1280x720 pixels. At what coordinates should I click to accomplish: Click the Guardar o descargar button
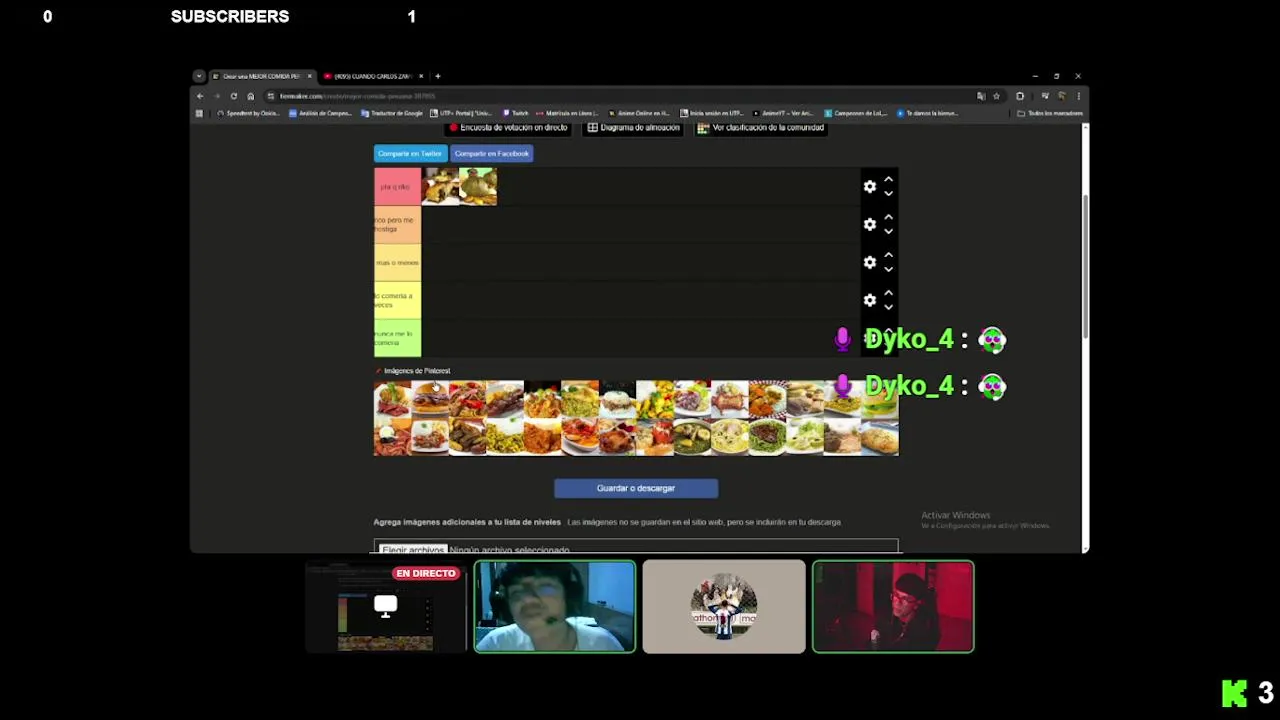(636, 488)
